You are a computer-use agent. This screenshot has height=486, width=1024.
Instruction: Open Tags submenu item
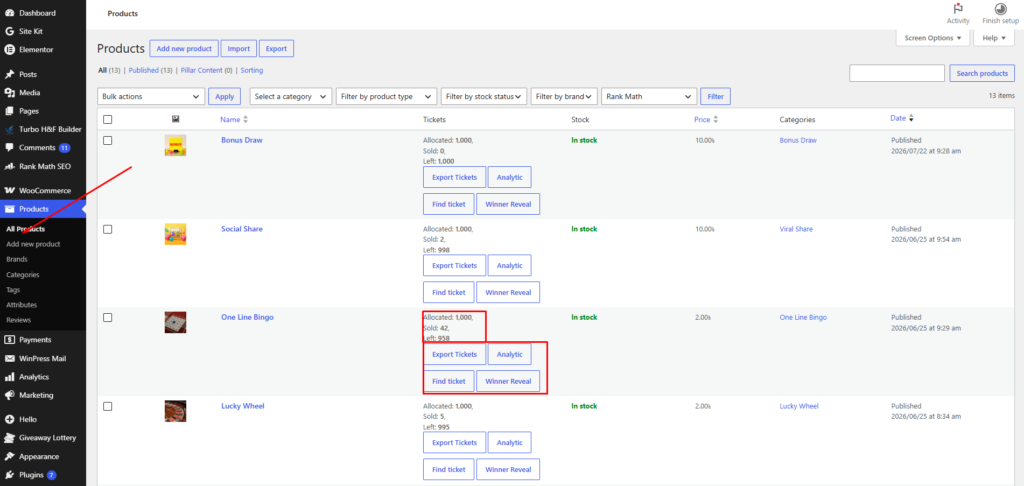12,289
